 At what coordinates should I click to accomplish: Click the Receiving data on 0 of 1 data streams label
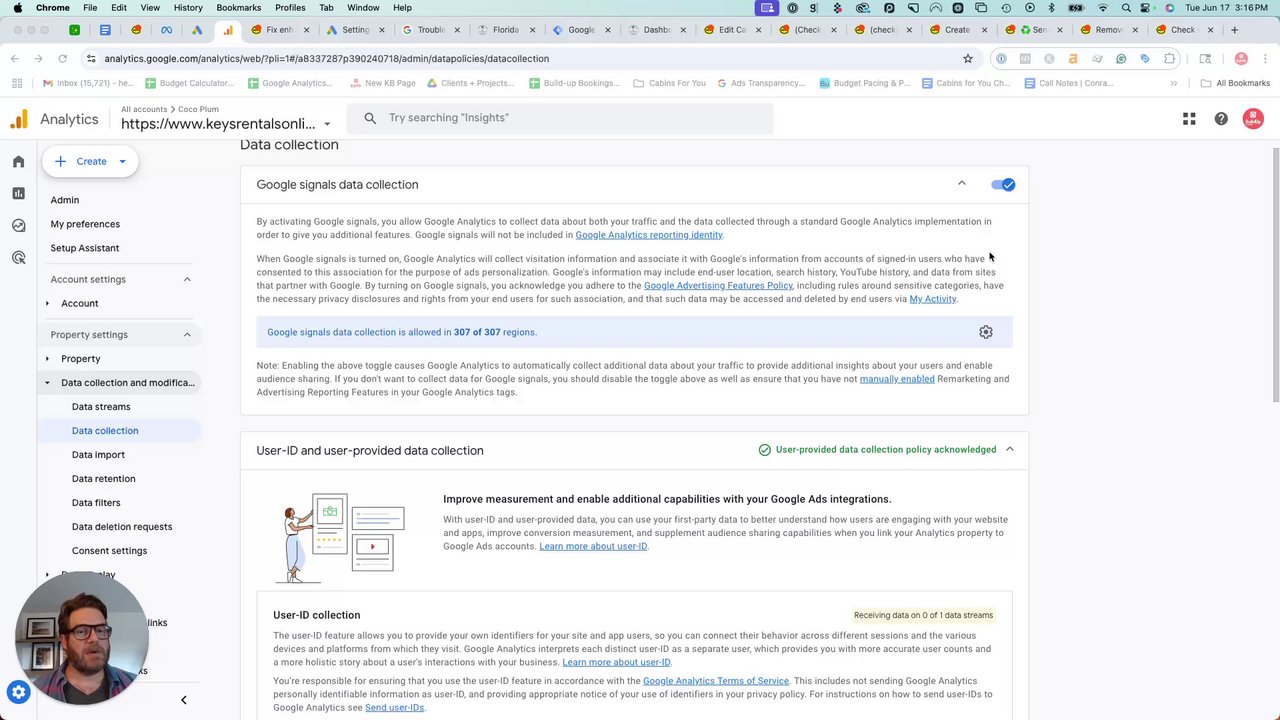tap(923, 615)
